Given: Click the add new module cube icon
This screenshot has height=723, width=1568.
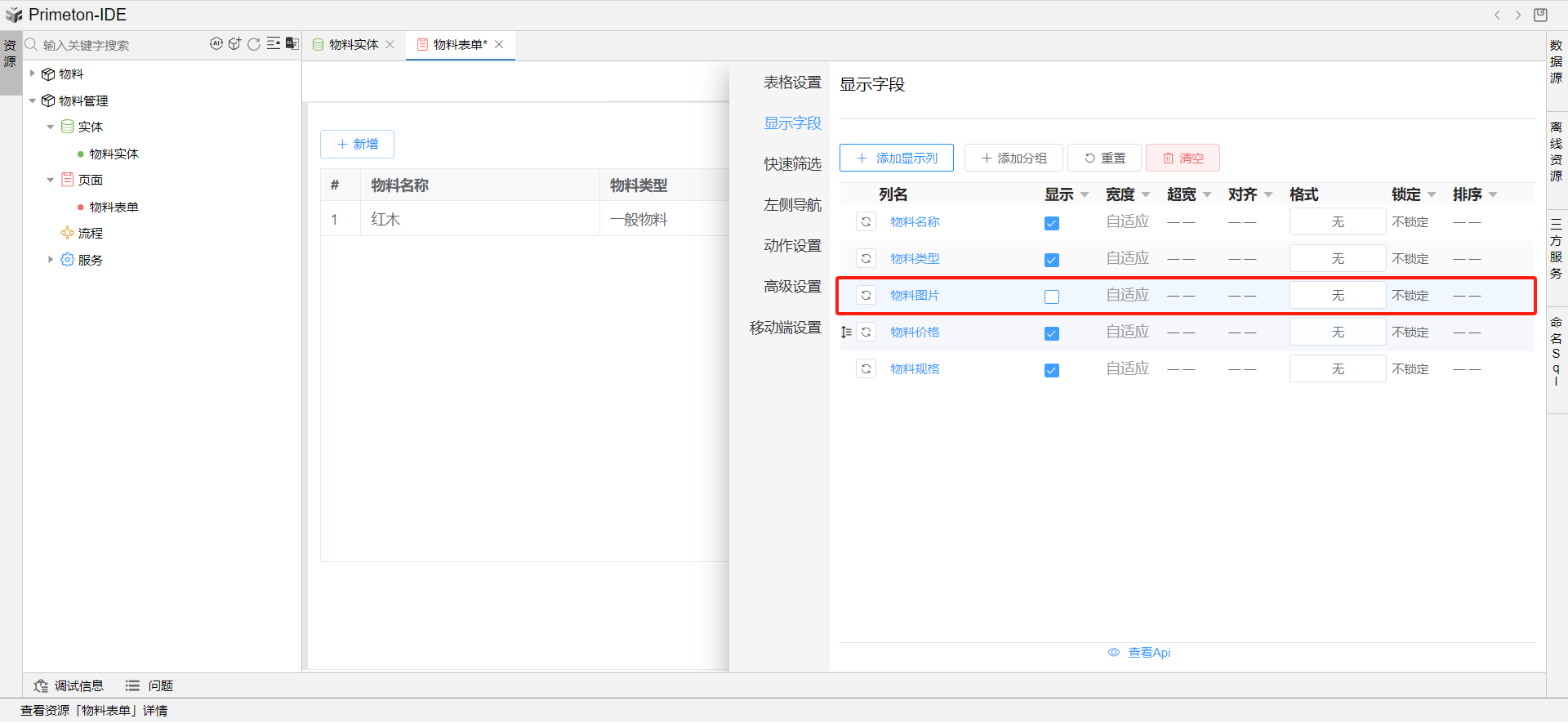Looking at the screenshot, I should point(234,44).
